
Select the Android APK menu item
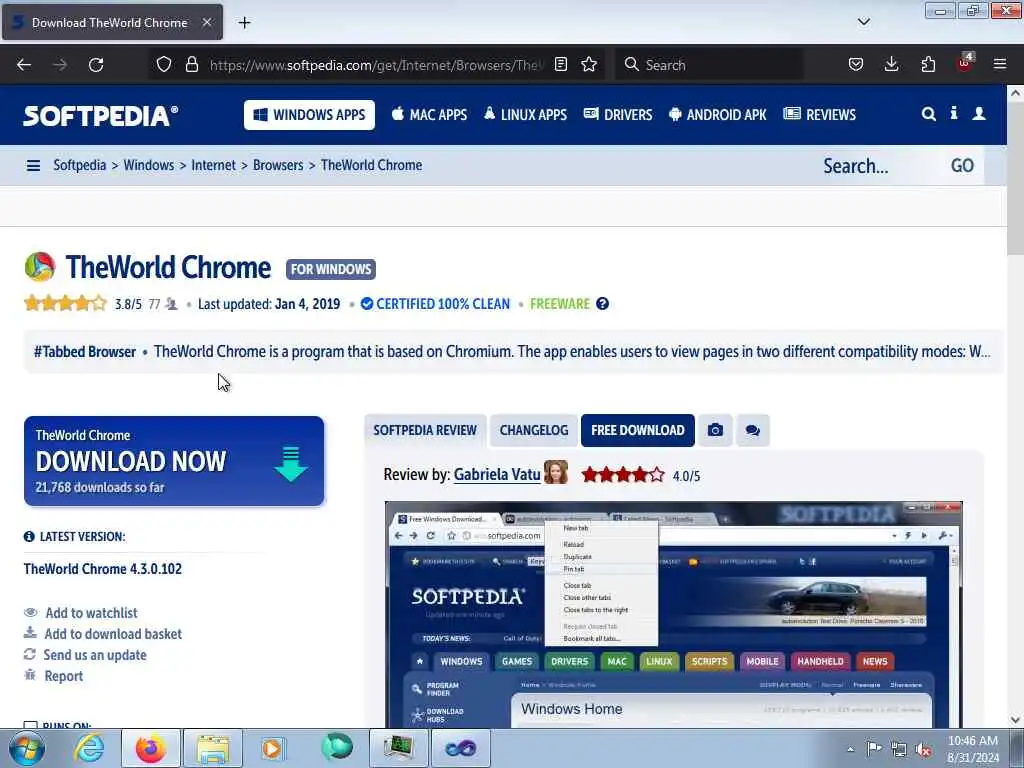click(717, 115)
